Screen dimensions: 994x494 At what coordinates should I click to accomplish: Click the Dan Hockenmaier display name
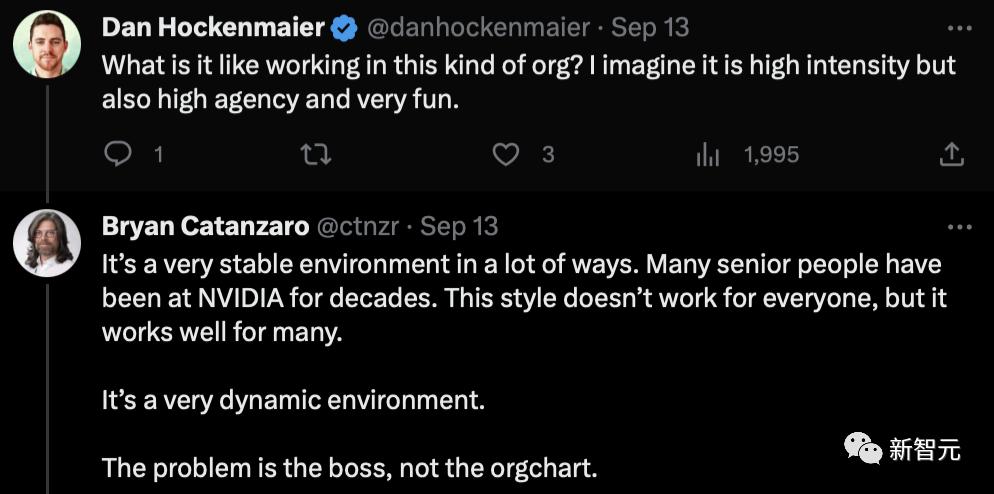click(x=213, y=28)
